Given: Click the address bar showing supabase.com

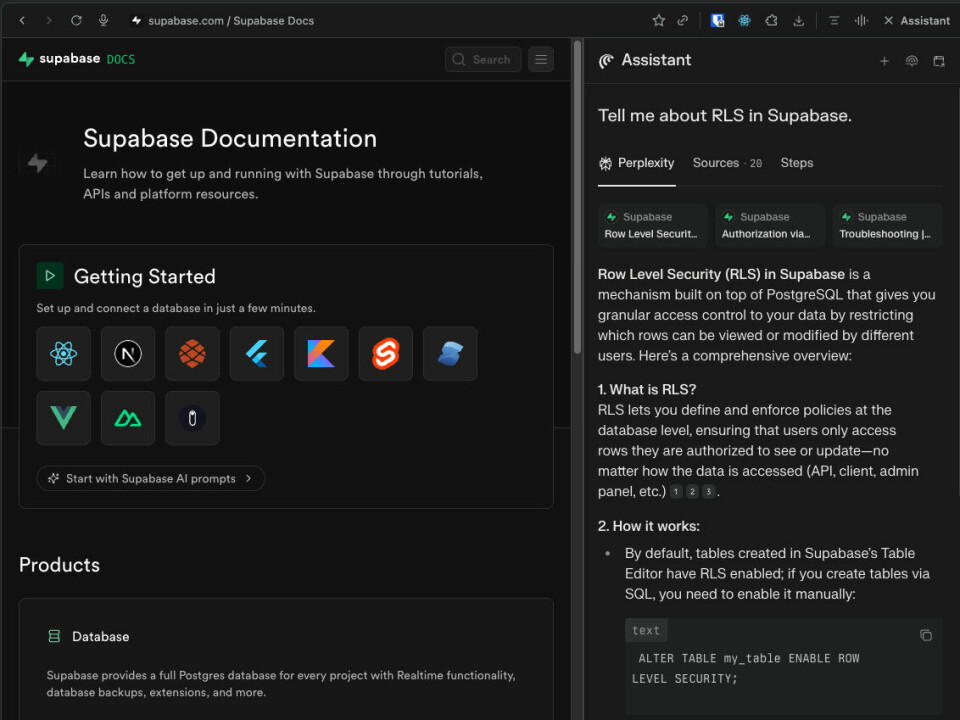Looking at the screenshot, I should pos(231,21).
